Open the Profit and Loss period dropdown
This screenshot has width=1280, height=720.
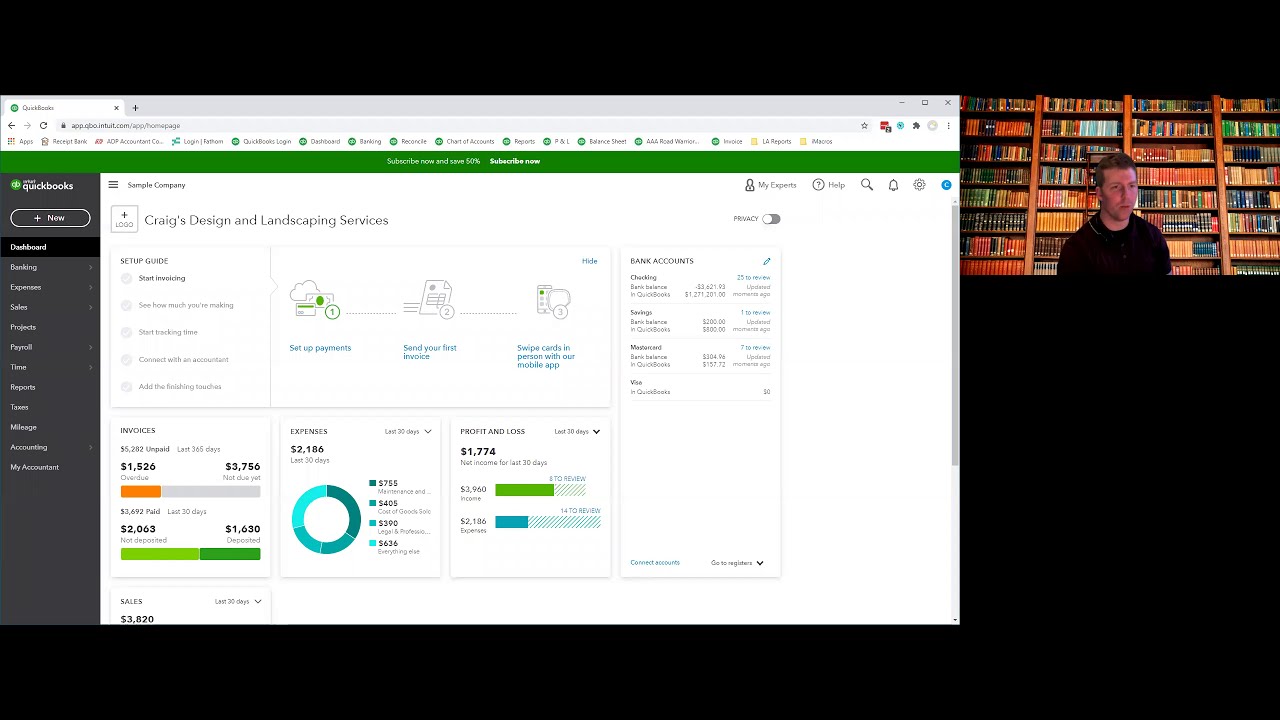(x=578, y=432)
